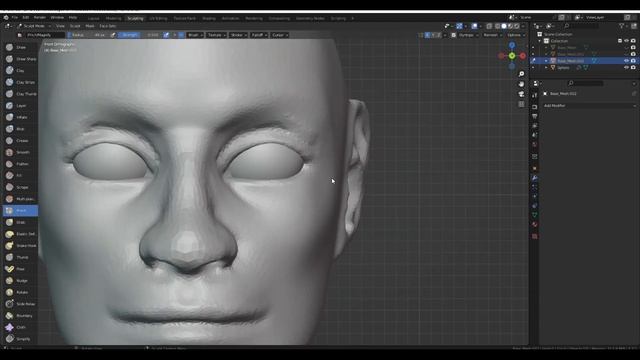Select the Pose brush

tap(20, 269)
